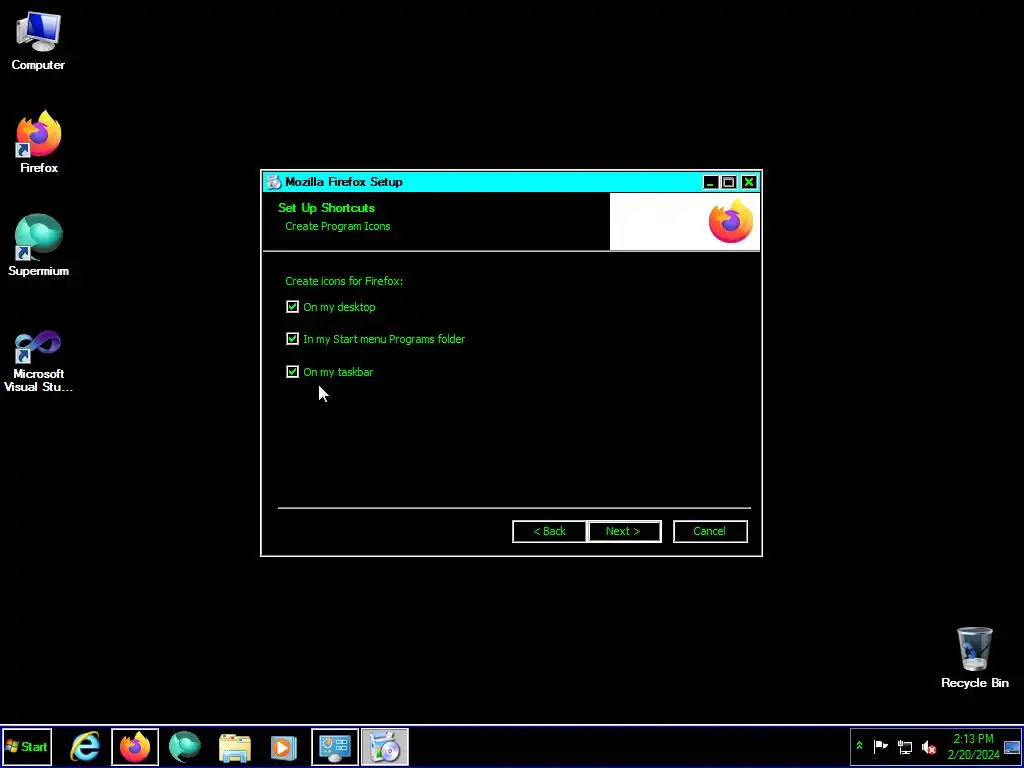Open the Recycle Bin icon
This screenshot has width=1024, height=768.
[x=974, y=658]
